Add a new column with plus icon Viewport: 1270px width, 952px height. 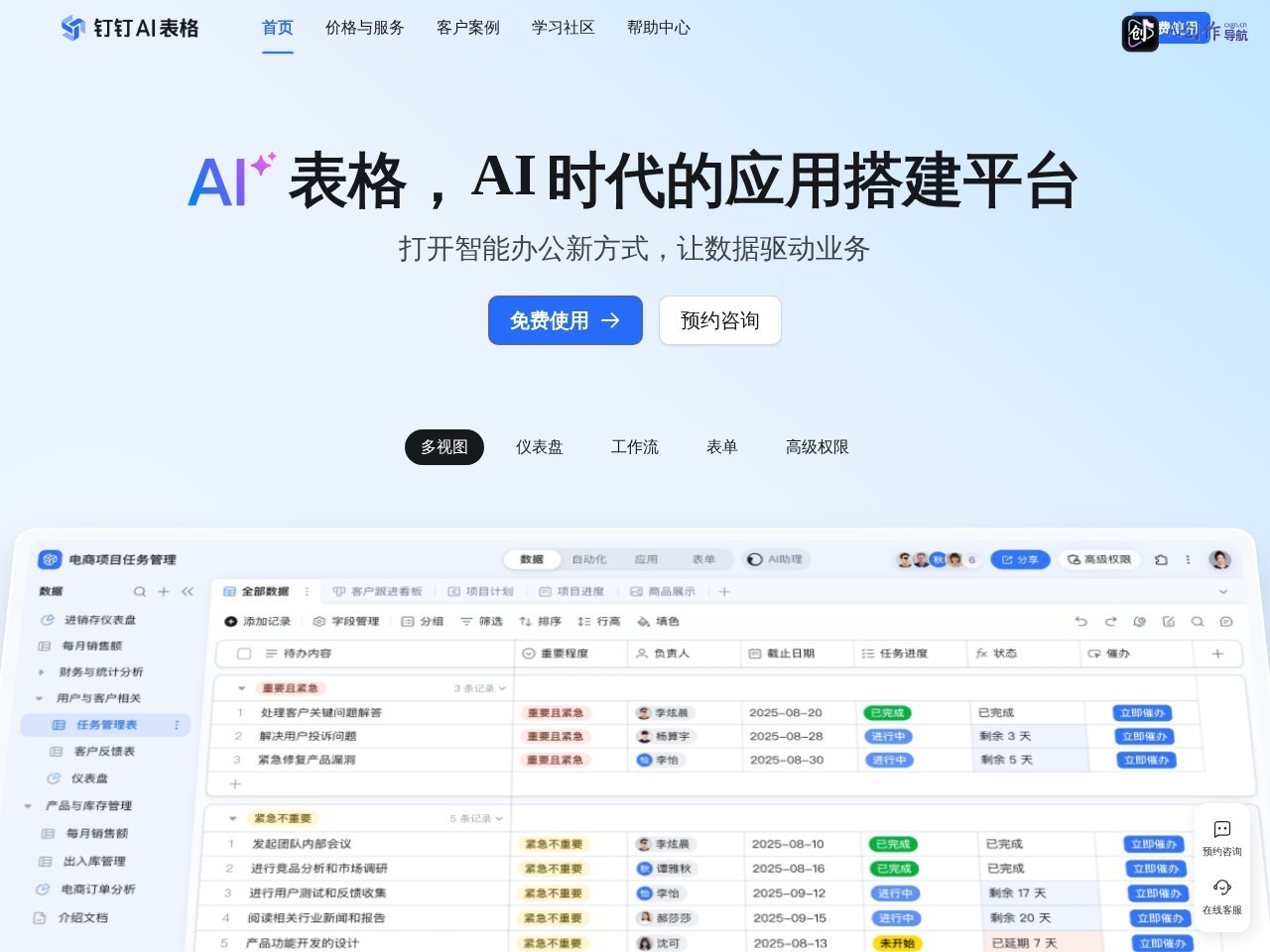point(1217,654)
